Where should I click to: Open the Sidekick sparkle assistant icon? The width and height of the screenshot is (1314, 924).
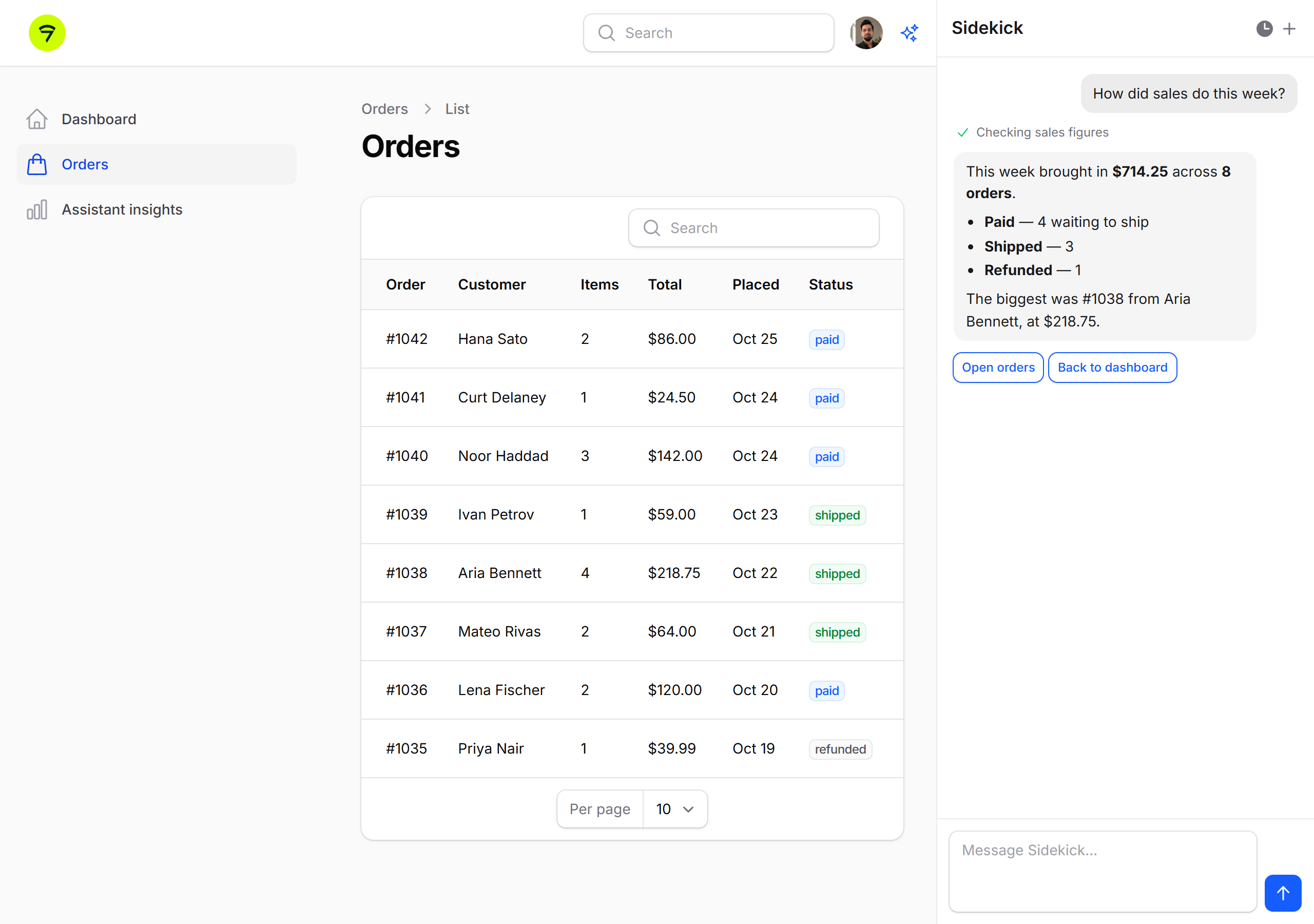pos(910,33)
